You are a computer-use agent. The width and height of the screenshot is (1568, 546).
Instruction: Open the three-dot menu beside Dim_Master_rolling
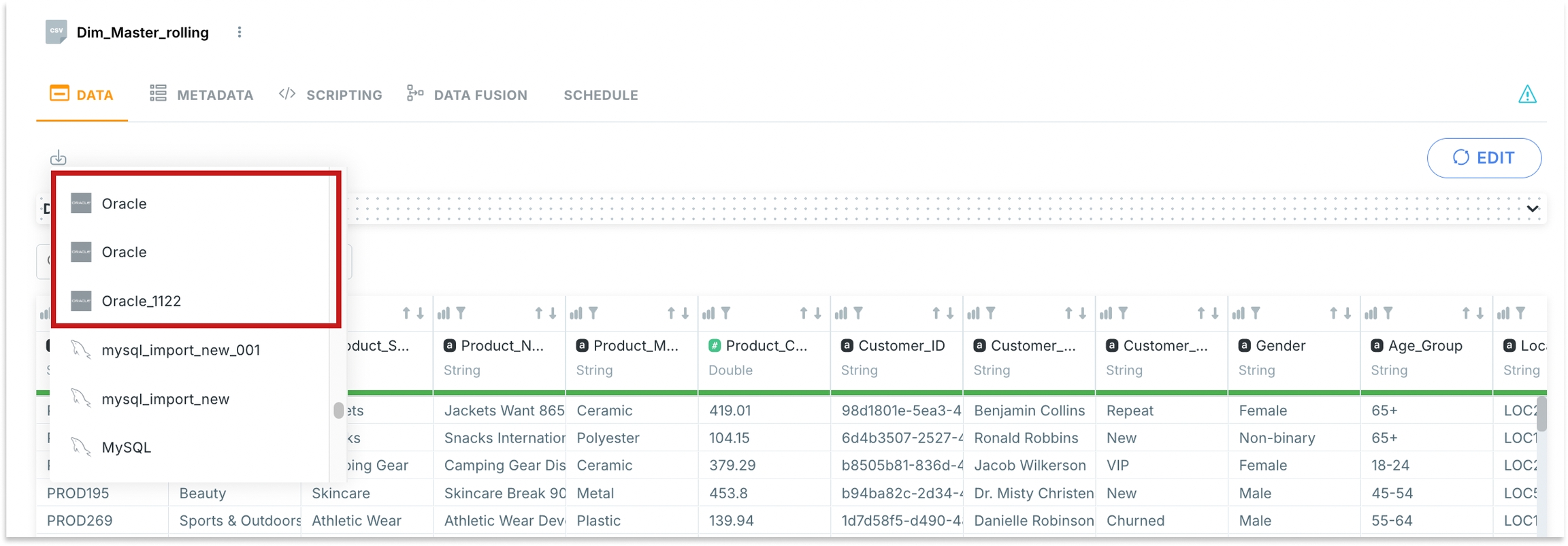240,33
